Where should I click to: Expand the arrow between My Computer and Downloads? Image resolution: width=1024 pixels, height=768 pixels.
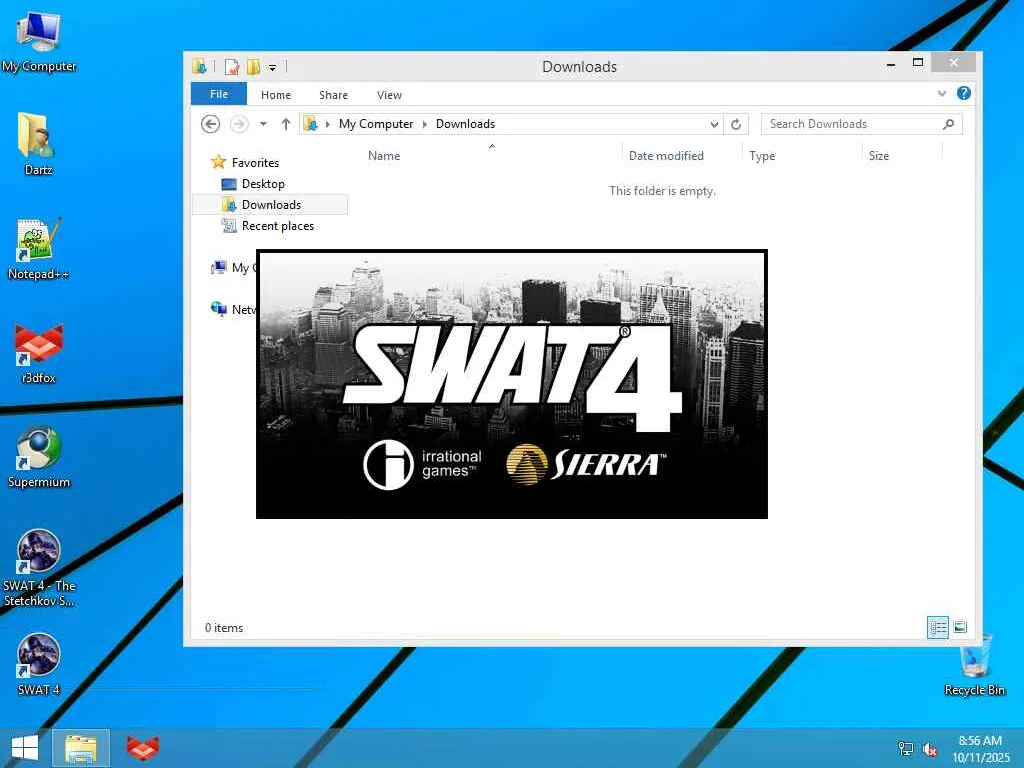424,124
